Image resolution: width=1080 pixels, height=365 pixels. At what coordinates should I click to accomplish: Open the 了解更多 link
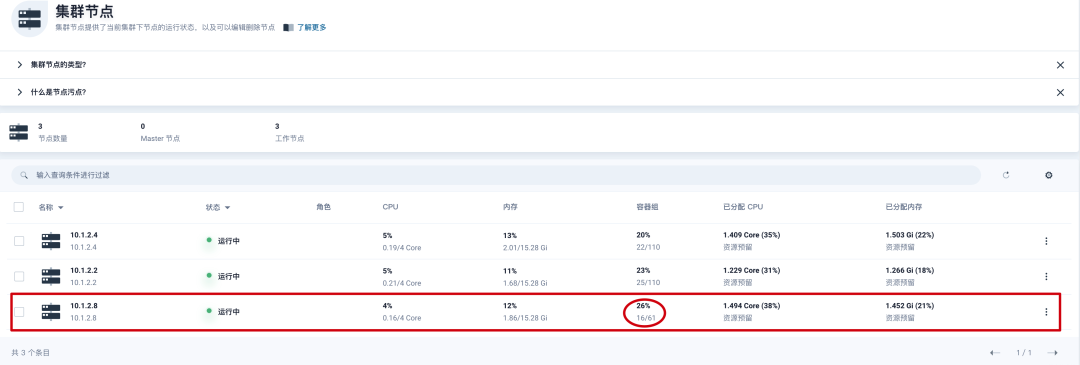point(311,28)
